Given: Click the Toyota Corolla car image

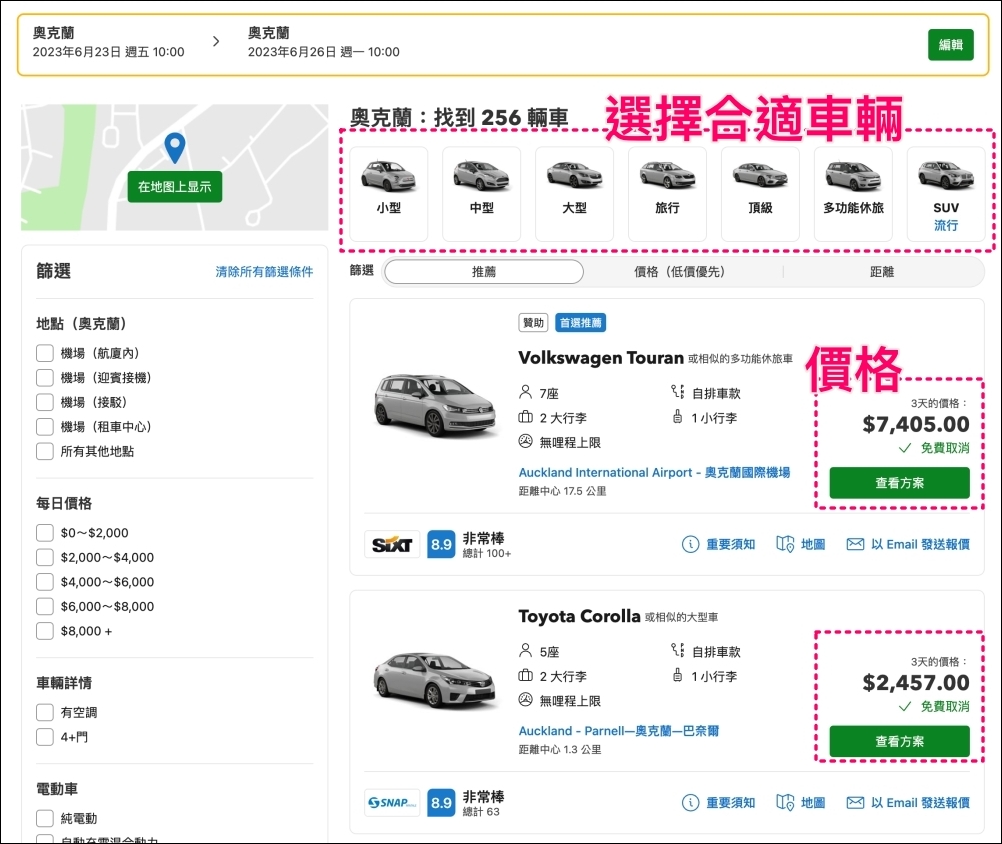Looking at the screenshot, I should click(x=436, y=681).
